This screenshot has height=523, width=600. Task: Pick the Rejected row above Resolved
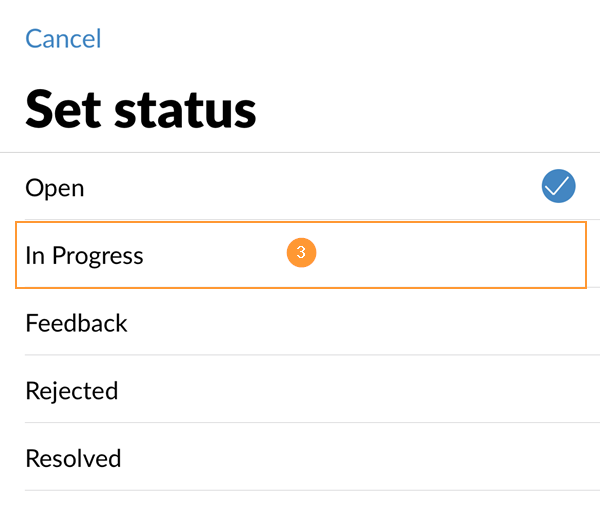coord(300,390)
